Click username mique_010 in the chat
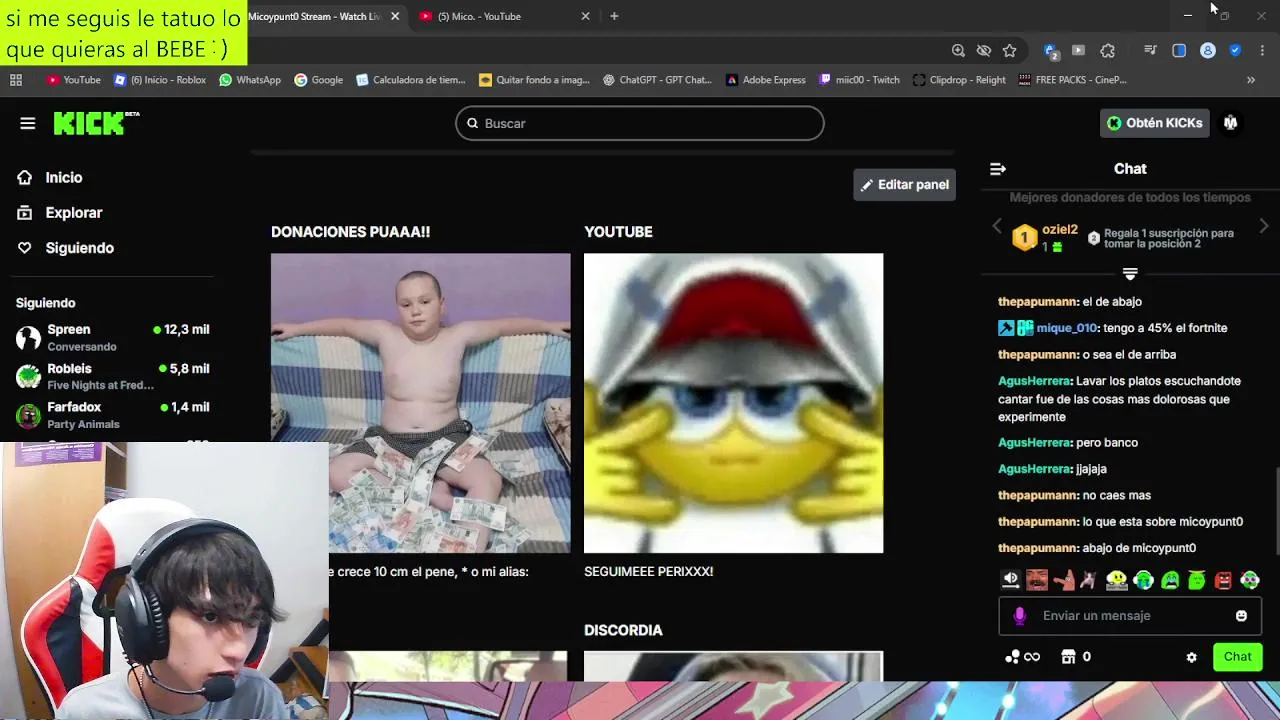This screenshot has width=1280, height=720. click(1066, 328)
